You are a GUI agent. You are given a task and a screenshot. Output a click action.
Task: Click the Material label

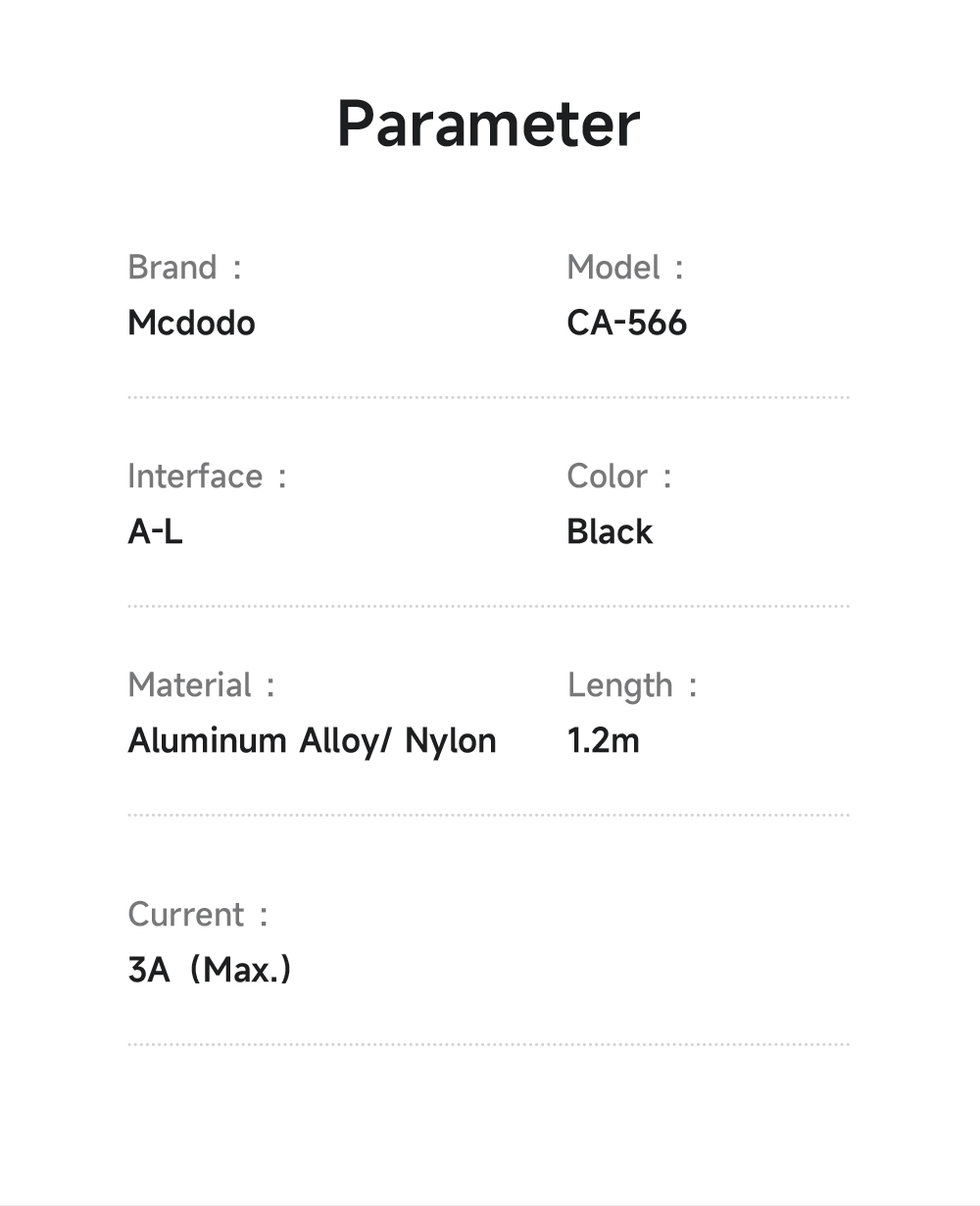click(190, 685)
